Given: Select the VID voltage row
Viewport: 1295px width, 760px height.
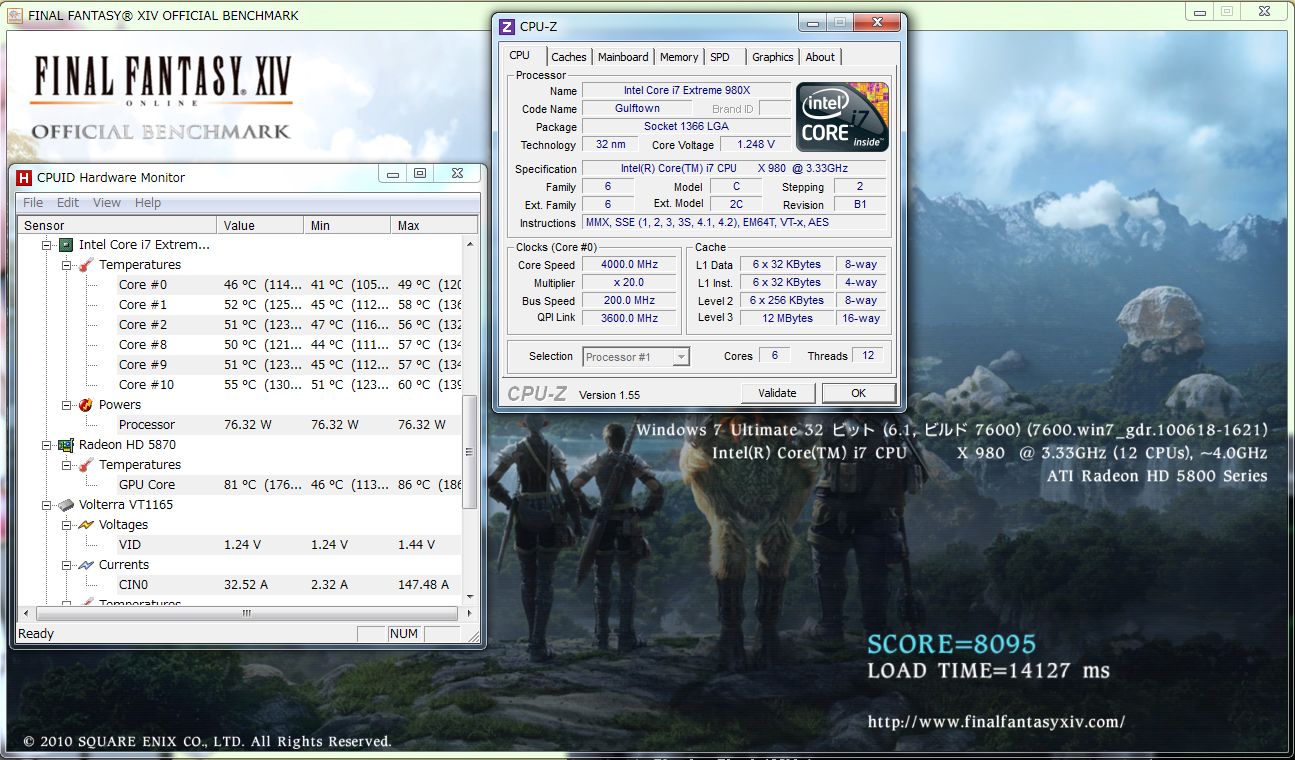Looking at the screenshot, I should [x=240, y=545].
